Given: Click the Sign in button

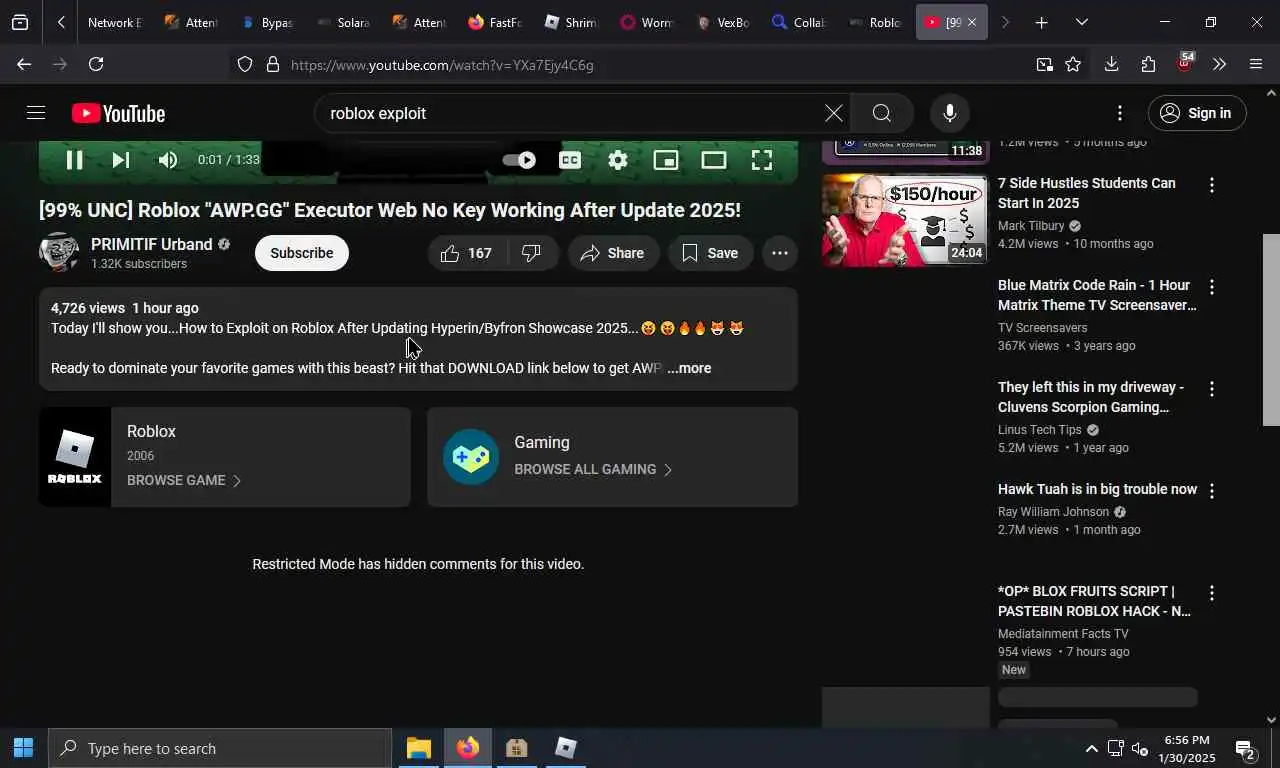Looking at the screenshot, I should (1197, 113).
